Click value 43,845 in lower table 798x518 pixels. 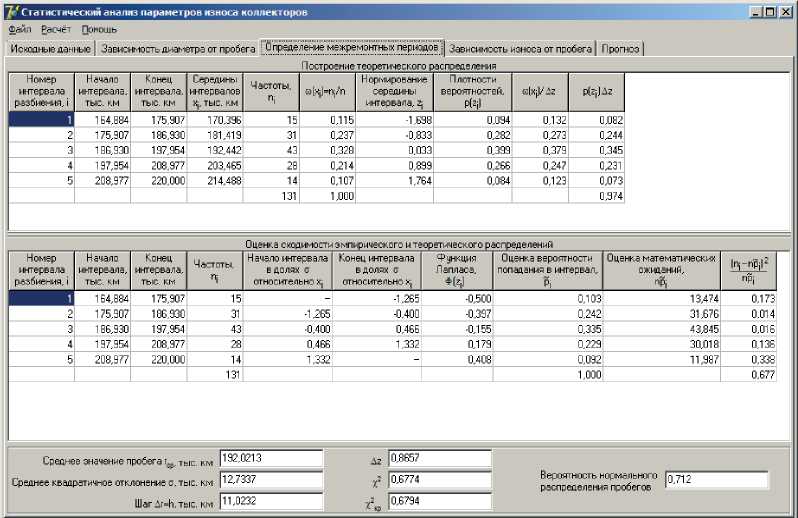click(x=662, y=329)
